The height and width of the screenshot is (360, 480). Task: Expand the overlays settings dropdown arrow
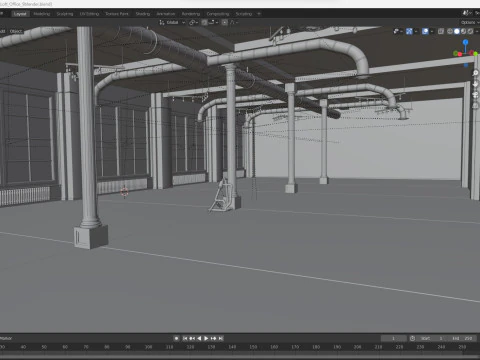432,31
